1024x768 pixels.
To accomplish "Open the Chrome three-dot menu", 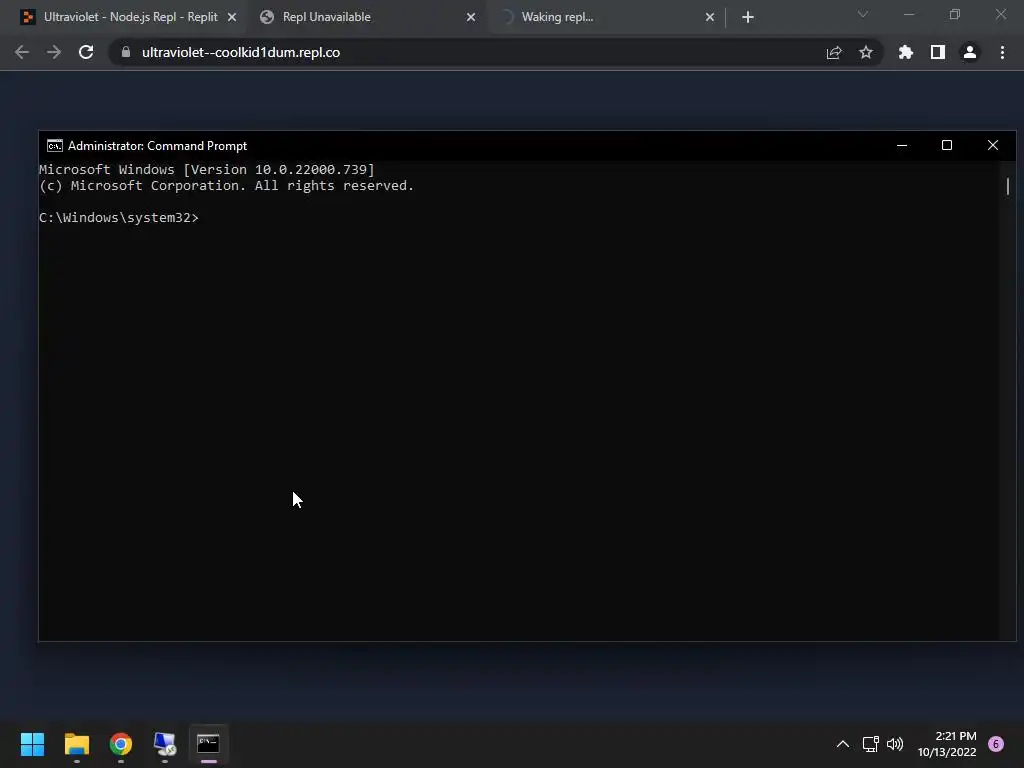I will point(1002,52).
